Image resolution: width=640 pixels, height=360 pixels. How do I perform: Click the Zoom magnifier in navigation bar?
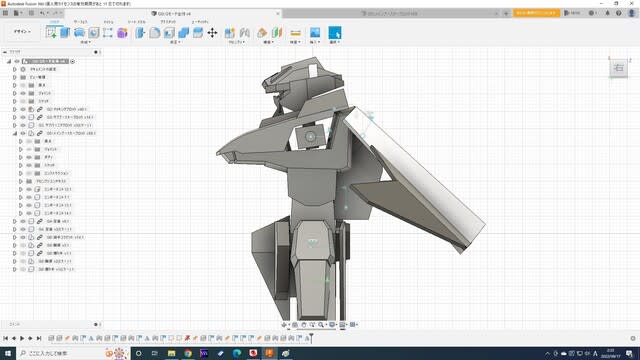[x=321, y=325]
